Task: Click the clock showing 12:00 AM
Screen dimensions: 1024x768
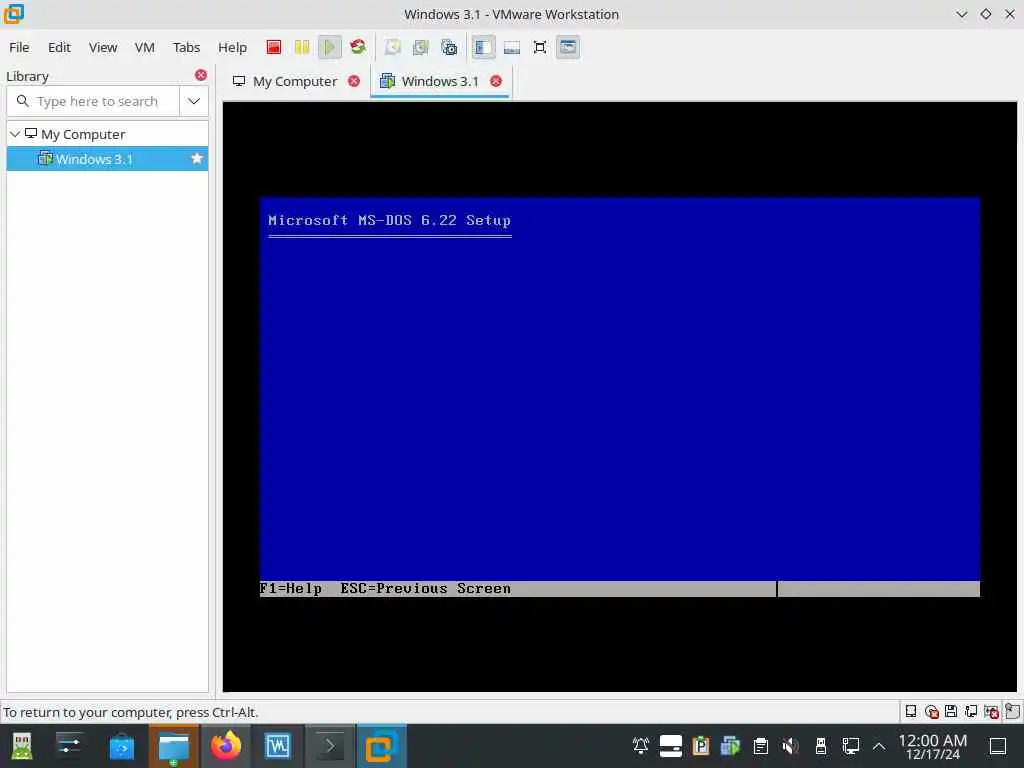Action: [933, 746]
